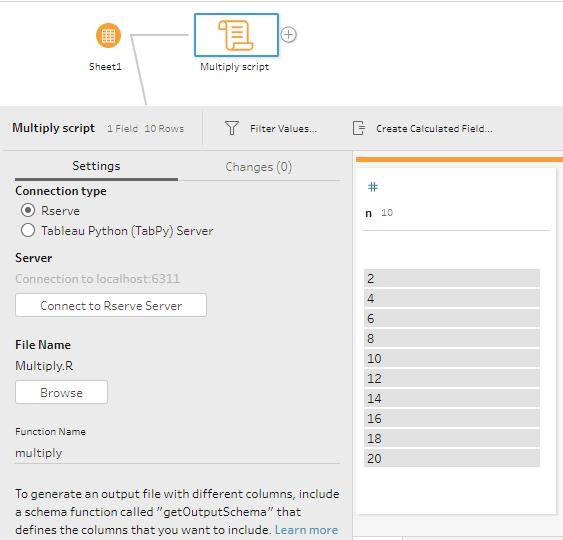Click the n field name header
Image resolution: width=563 pixels, height=540 pixels.
coord(368,213)
